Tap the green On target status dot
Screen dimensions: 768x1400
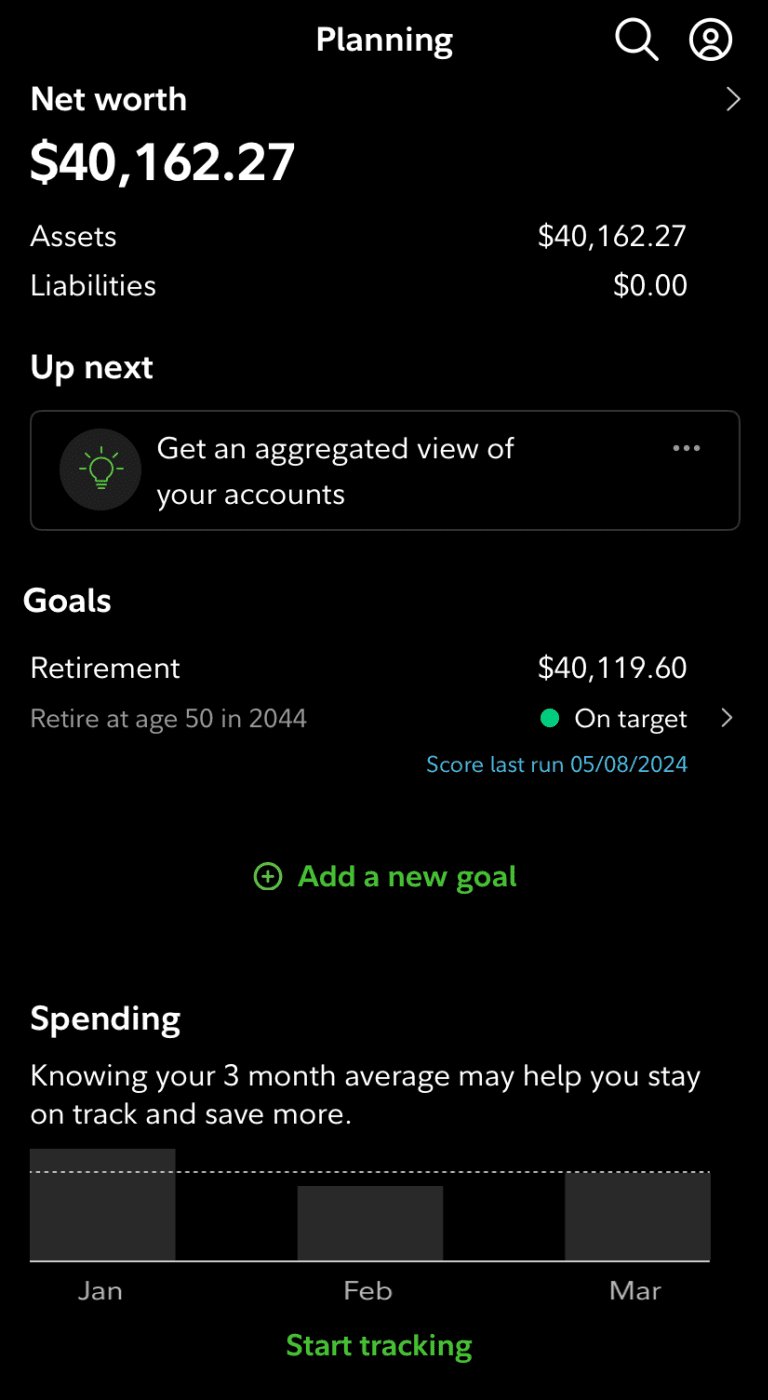549,718
